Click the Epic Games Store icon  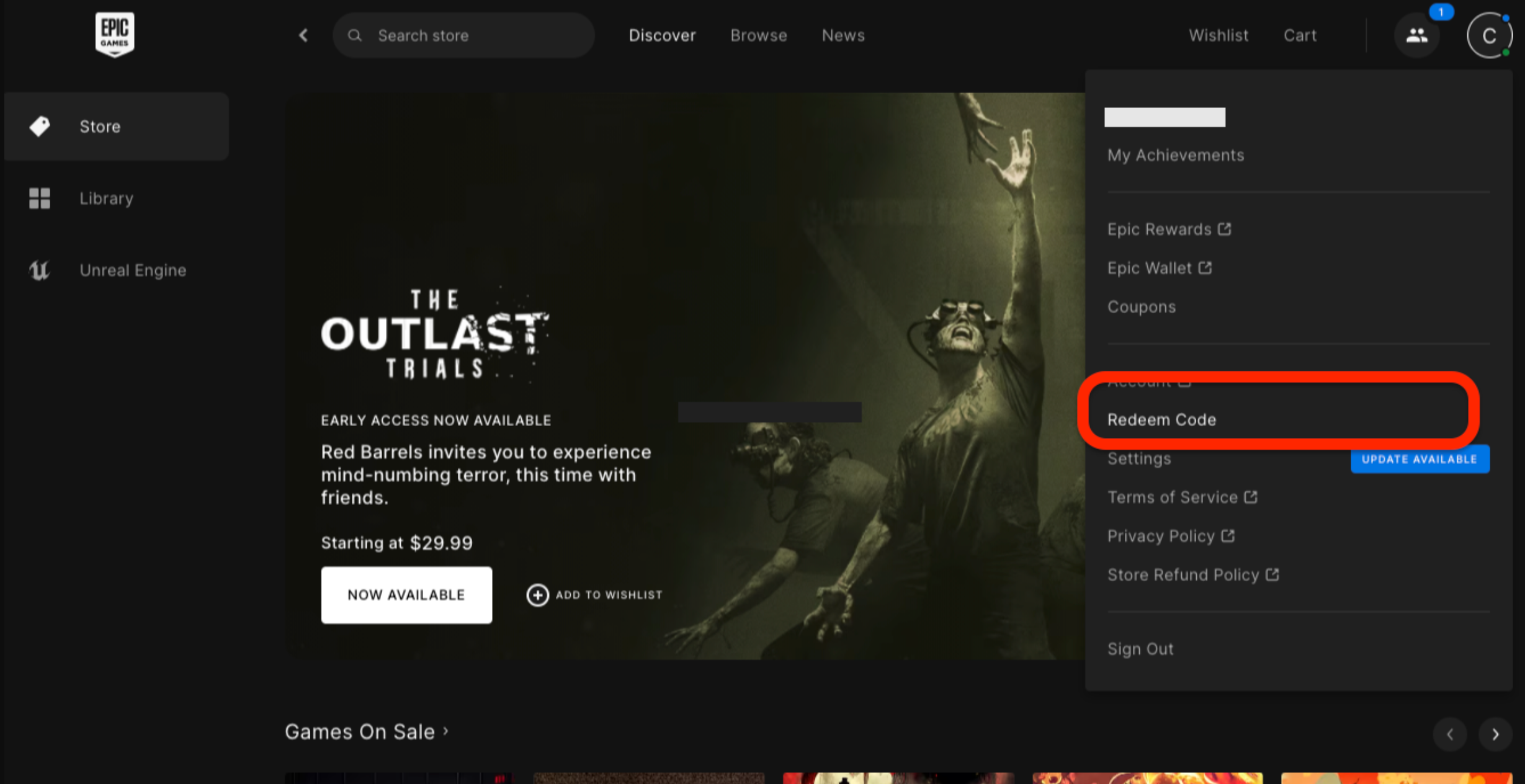click(115, 35)
